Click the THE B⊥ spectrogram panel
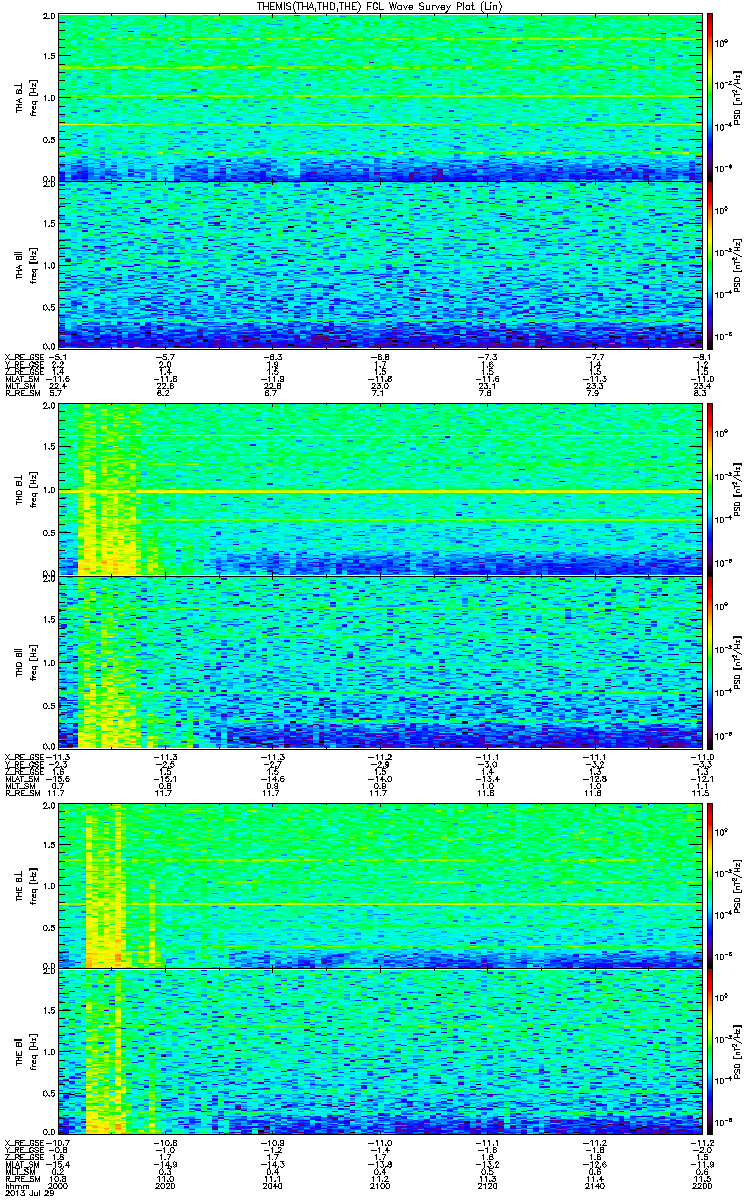 pos(381,884)
